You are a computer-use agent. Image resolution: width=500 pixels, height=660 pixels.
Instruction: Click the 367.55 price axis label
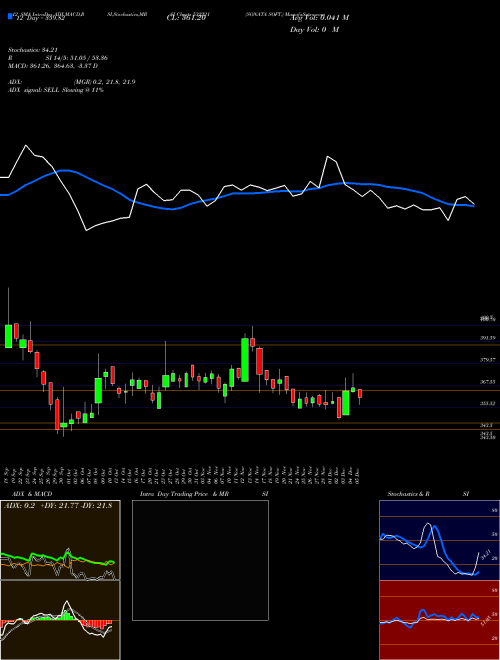tap(488, 382)
